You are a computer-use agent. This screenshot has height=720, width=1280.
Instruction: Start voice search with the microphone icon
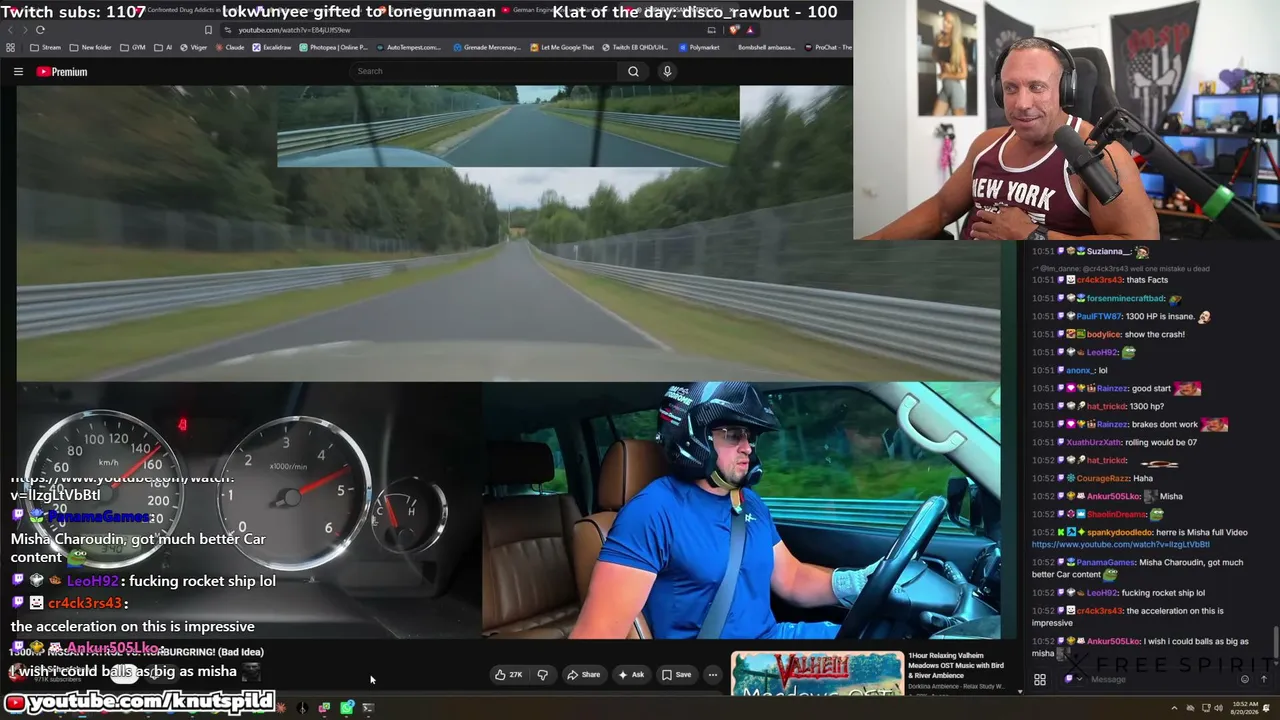[667, 71]
